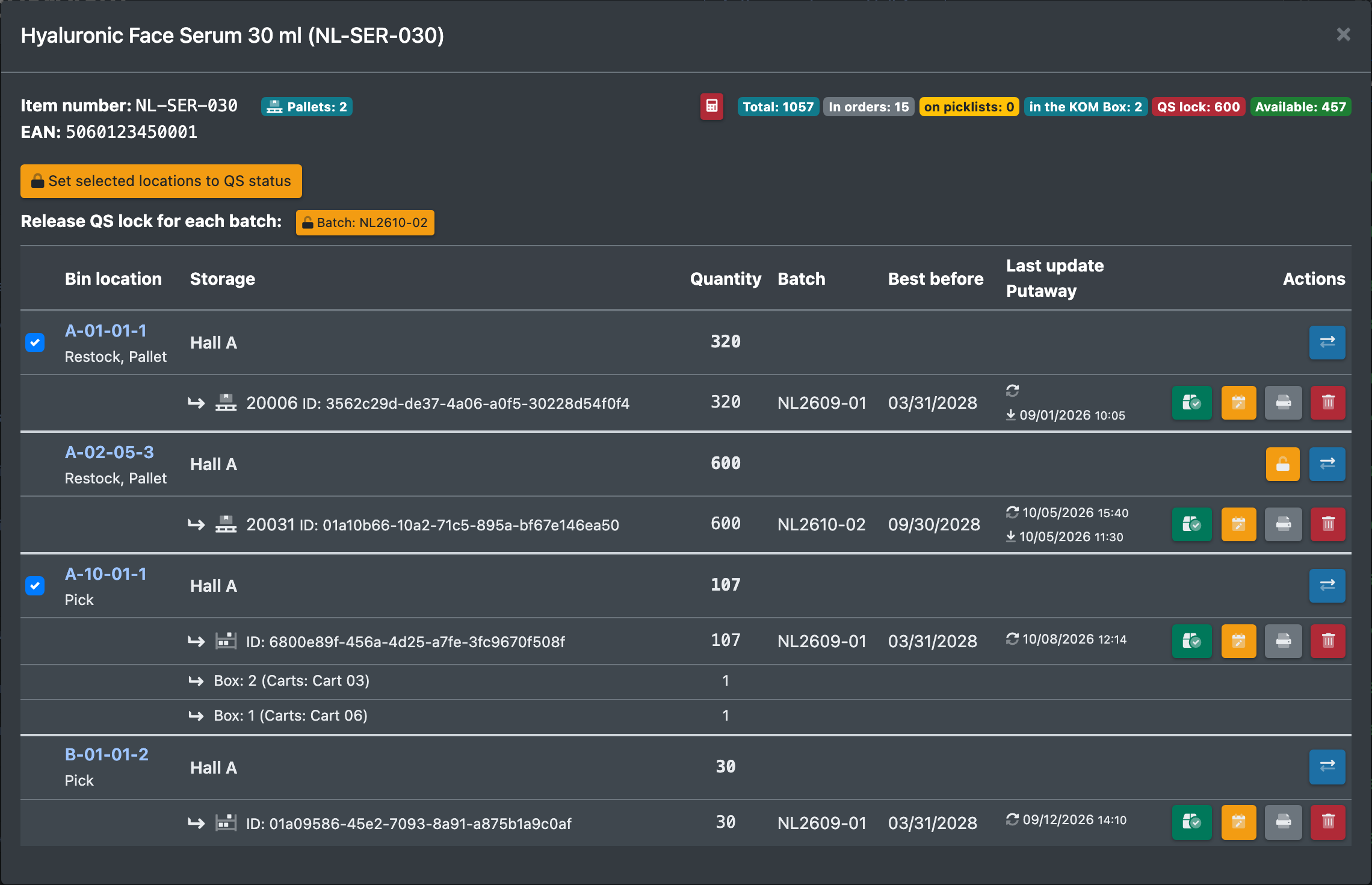The image size is (1372, 885).
Task: Click transfer arrows for bin A-01-01-1
Action: [1327, 343]
